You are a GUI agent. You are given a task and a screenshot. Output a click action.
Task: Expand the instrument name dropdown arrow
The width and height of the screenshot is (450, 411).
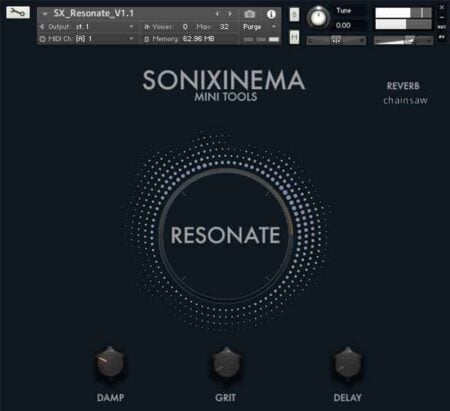45,14
